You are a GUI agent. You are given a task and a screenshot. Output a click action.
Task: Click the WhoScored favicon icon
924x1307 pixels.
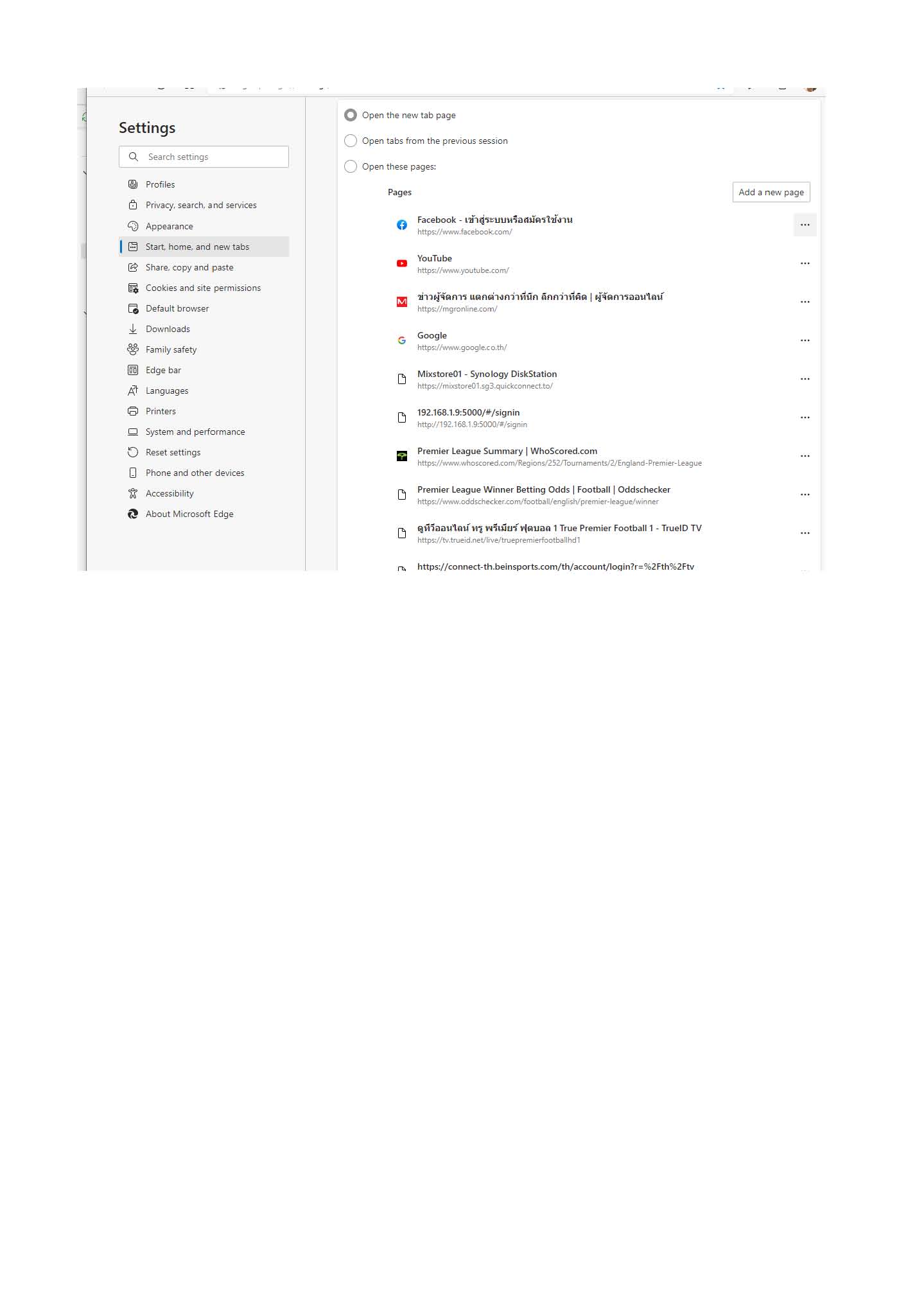[x=401, y=456]
